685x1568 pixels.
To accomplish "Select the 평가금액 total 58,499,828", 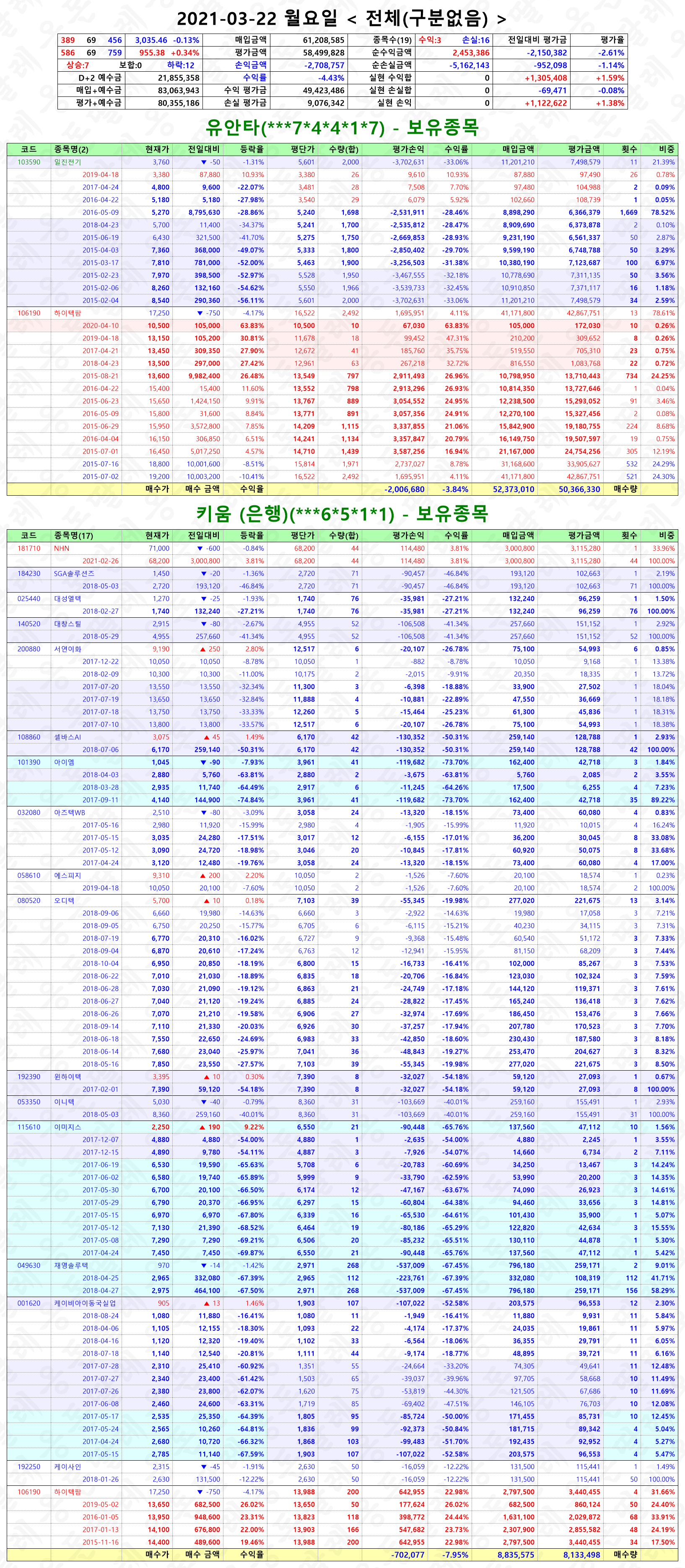I will [324, 53].
